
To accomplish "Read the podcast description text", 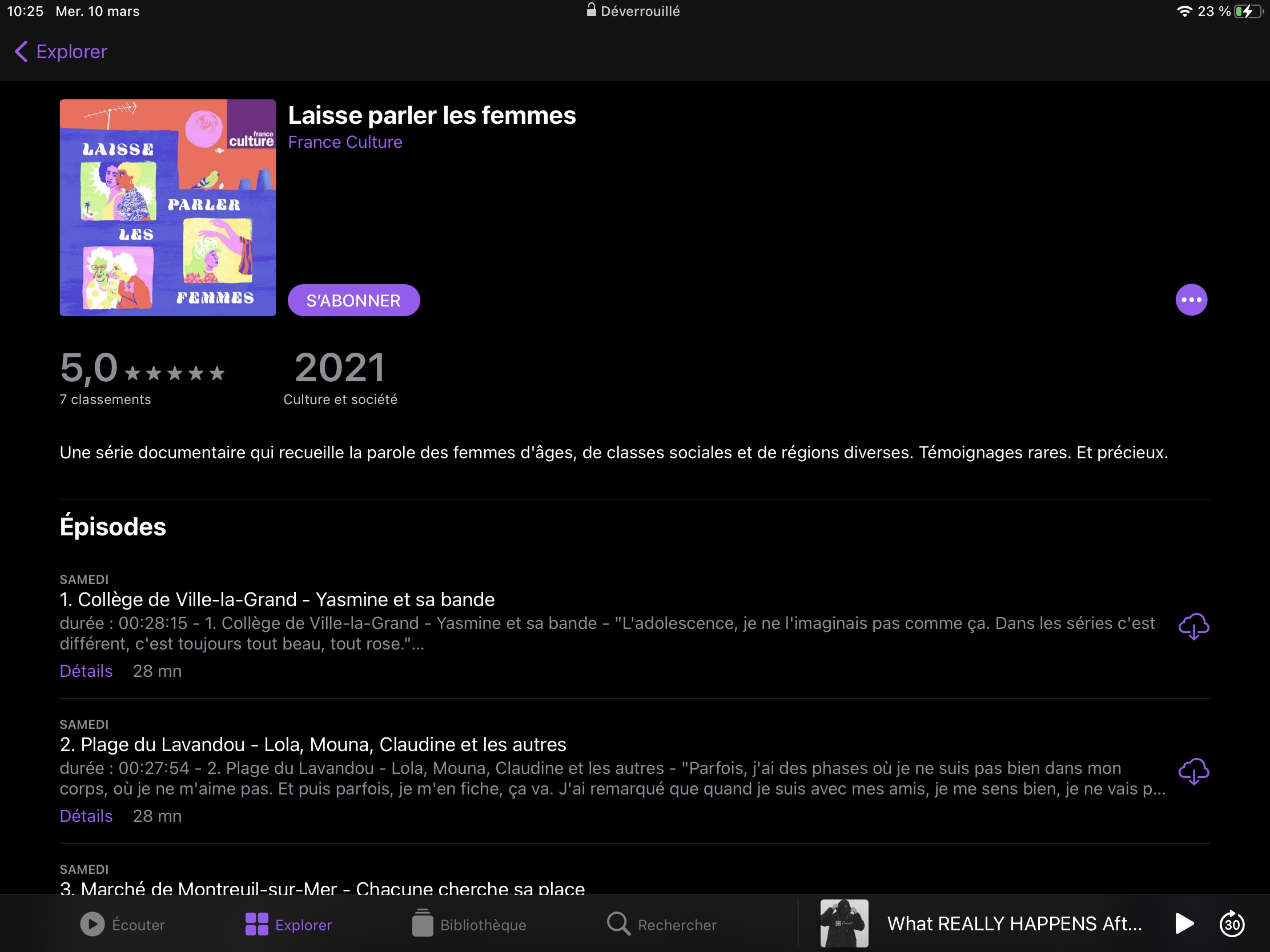I will coord(614,453).
